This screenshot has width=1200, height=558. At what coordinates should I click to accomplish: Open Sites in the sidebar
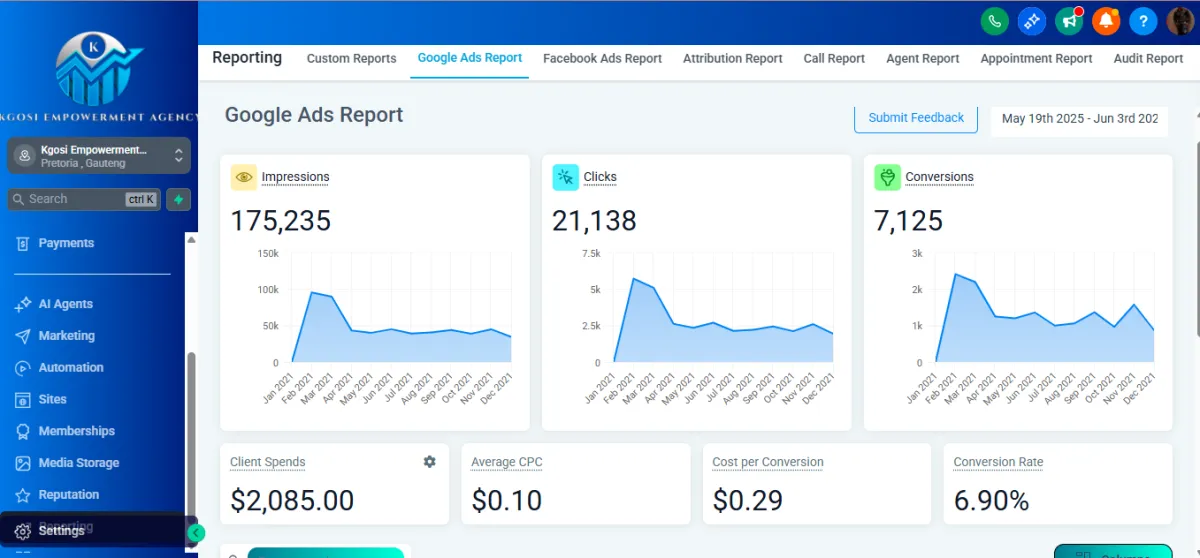(x=52, y=399)
